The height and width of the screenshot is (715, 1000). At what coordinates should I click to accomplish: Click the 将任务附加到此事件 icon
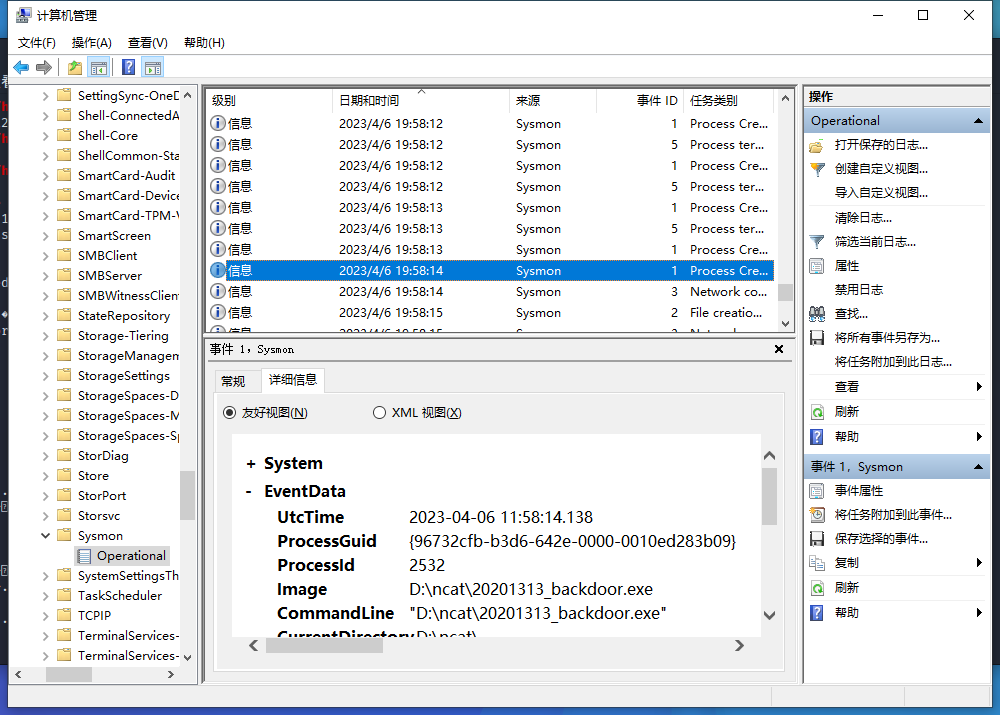point(817,515)
